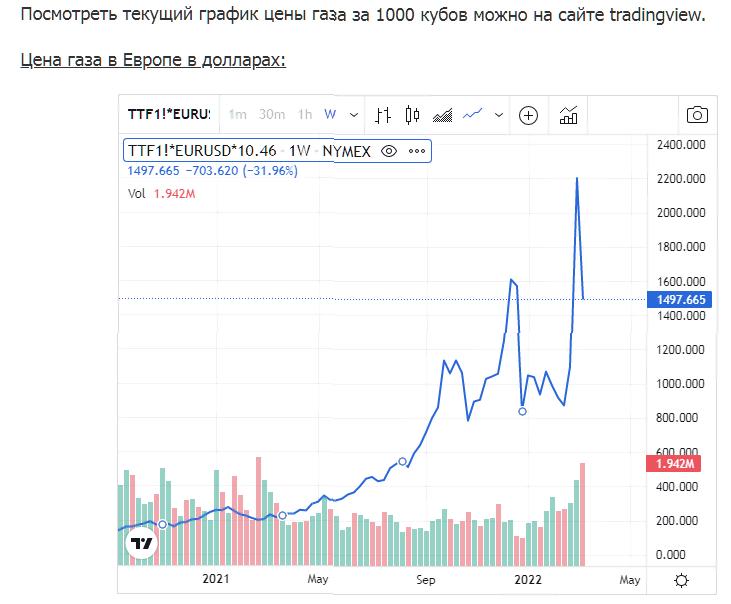Expand the chart style dropdown chevron
Screen dimensions: 731x604
click(499, 115)
